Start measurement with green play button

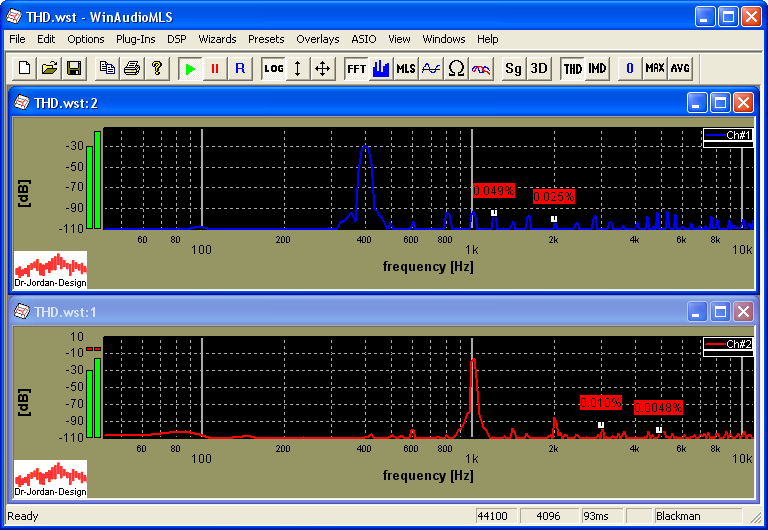point(190,68)
